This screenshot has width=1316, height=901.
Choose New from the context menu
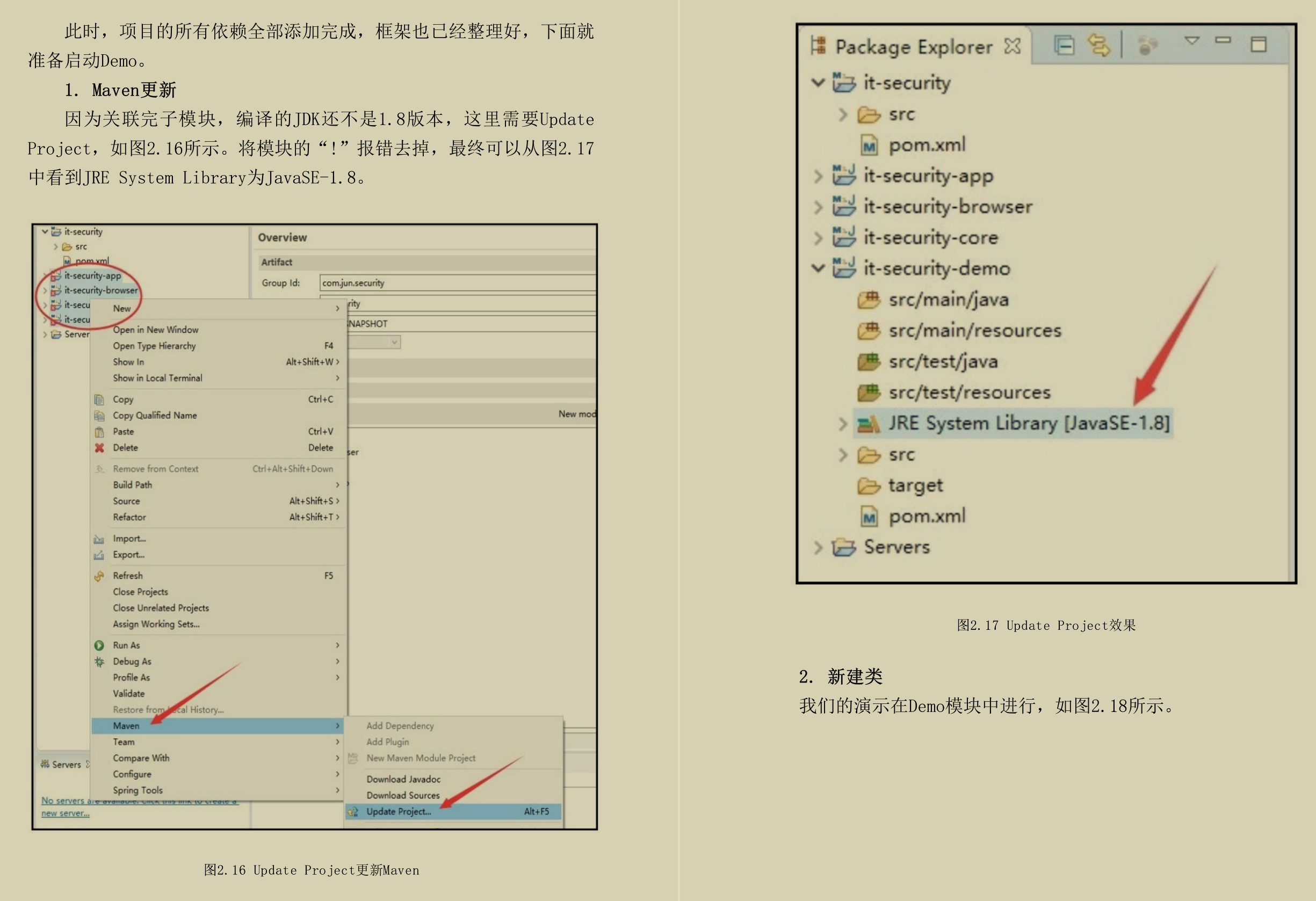coord(219,308)
